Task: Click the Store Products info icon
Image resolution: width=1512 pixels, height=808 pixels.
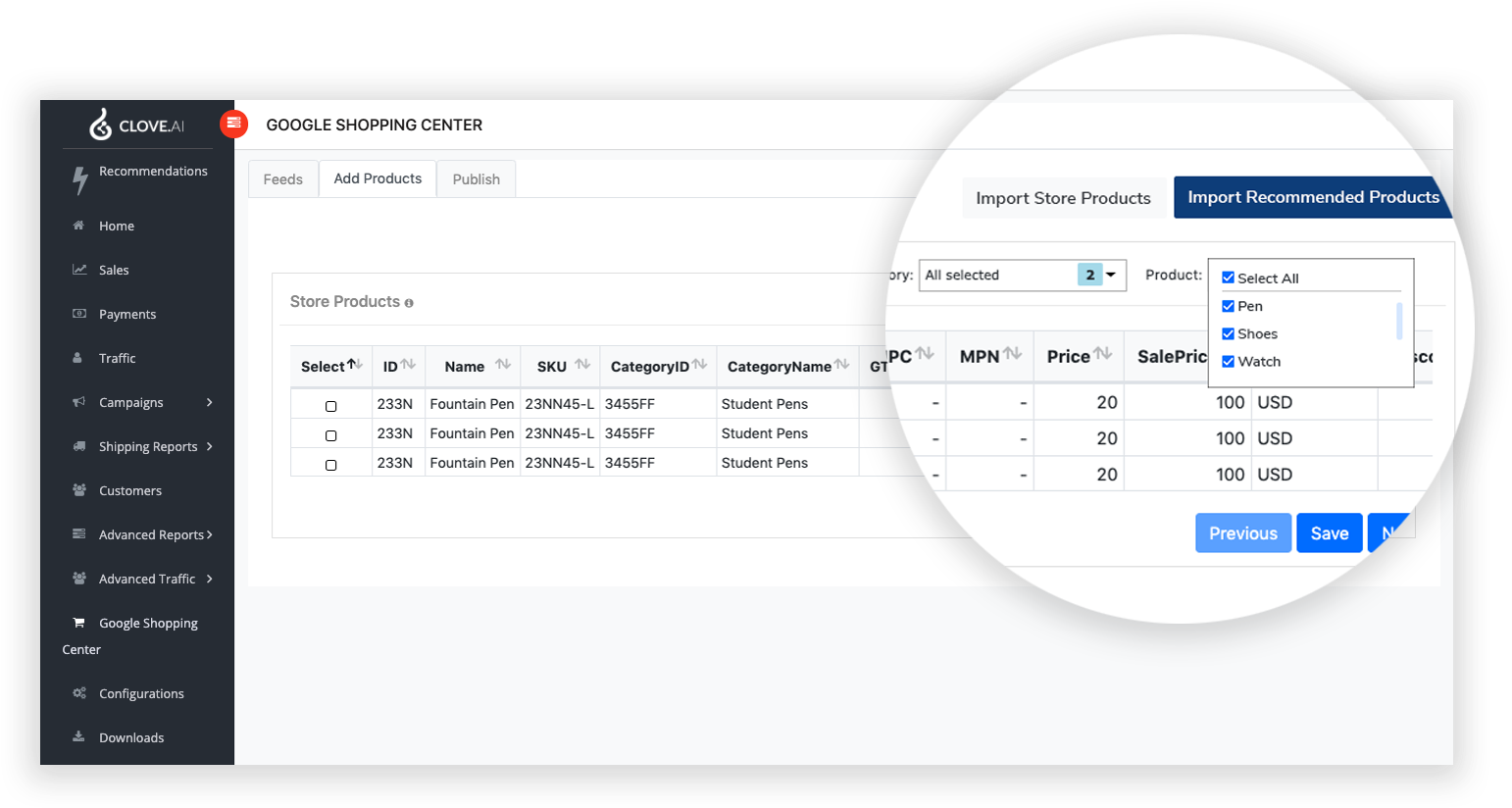Action: [x=409, y=303]
